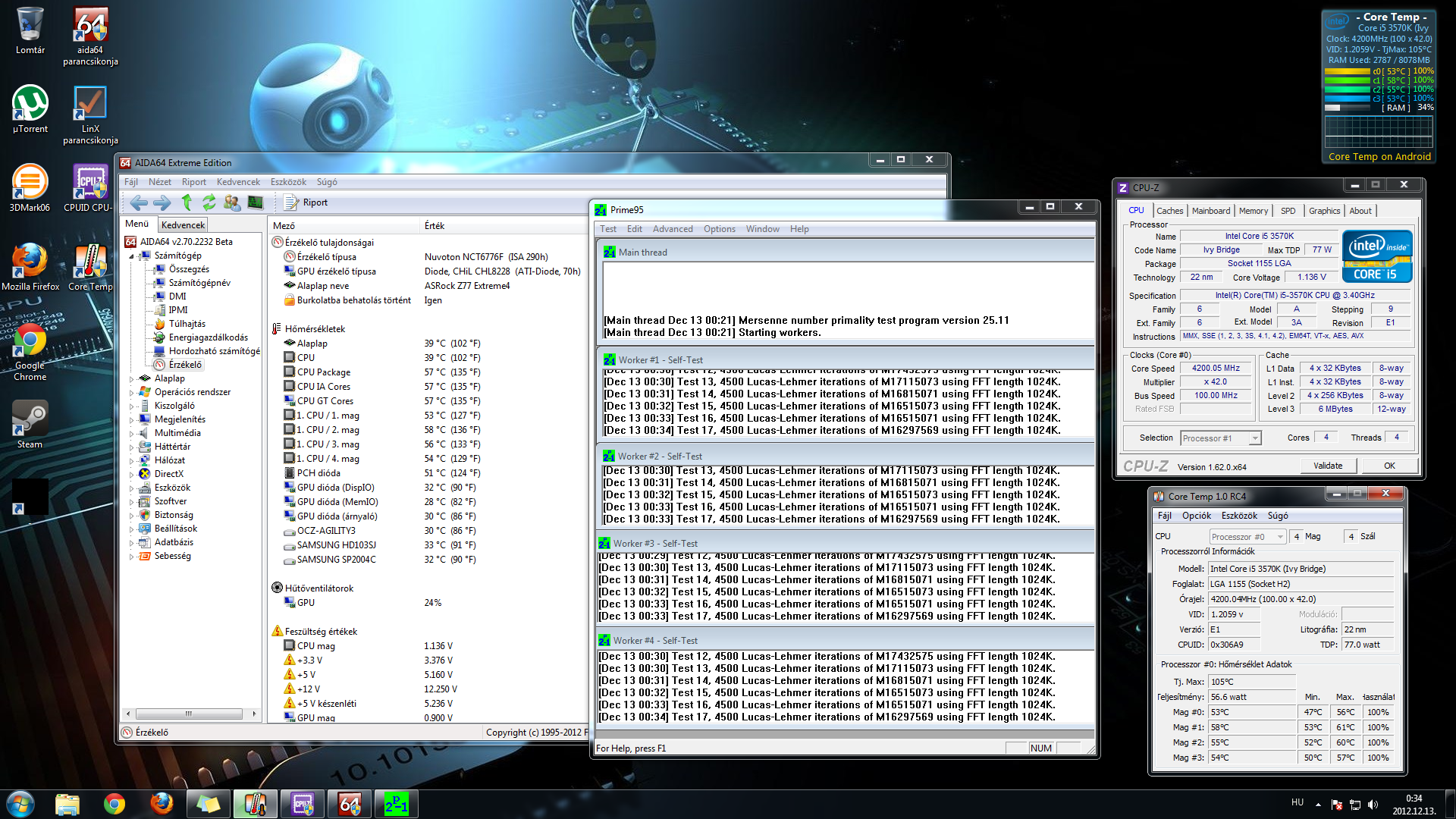Open the Steam desktop icon

click(x=30, y=425)
